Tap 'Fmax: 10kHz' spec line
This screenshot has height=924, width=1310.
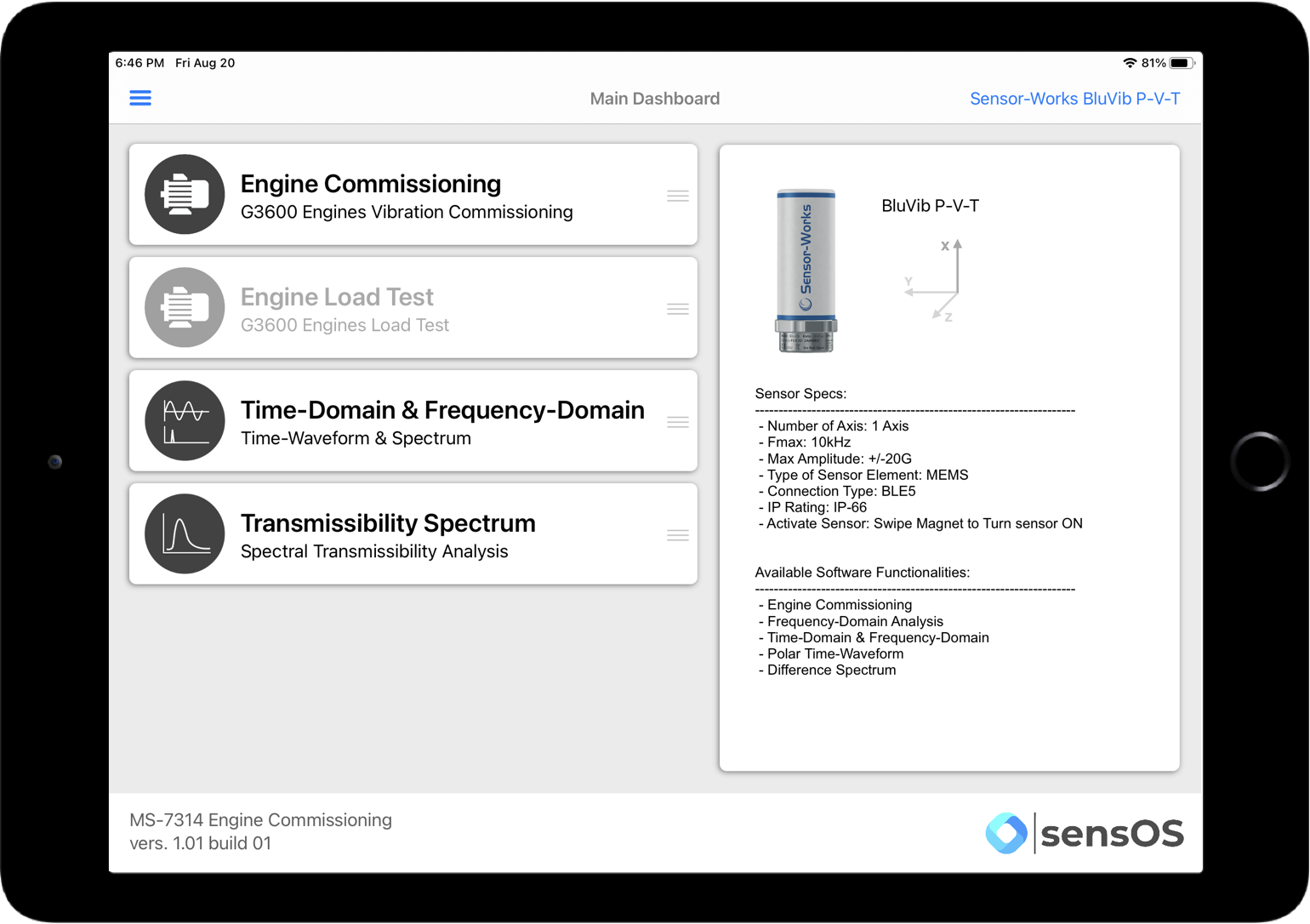(x=805, y=442)
